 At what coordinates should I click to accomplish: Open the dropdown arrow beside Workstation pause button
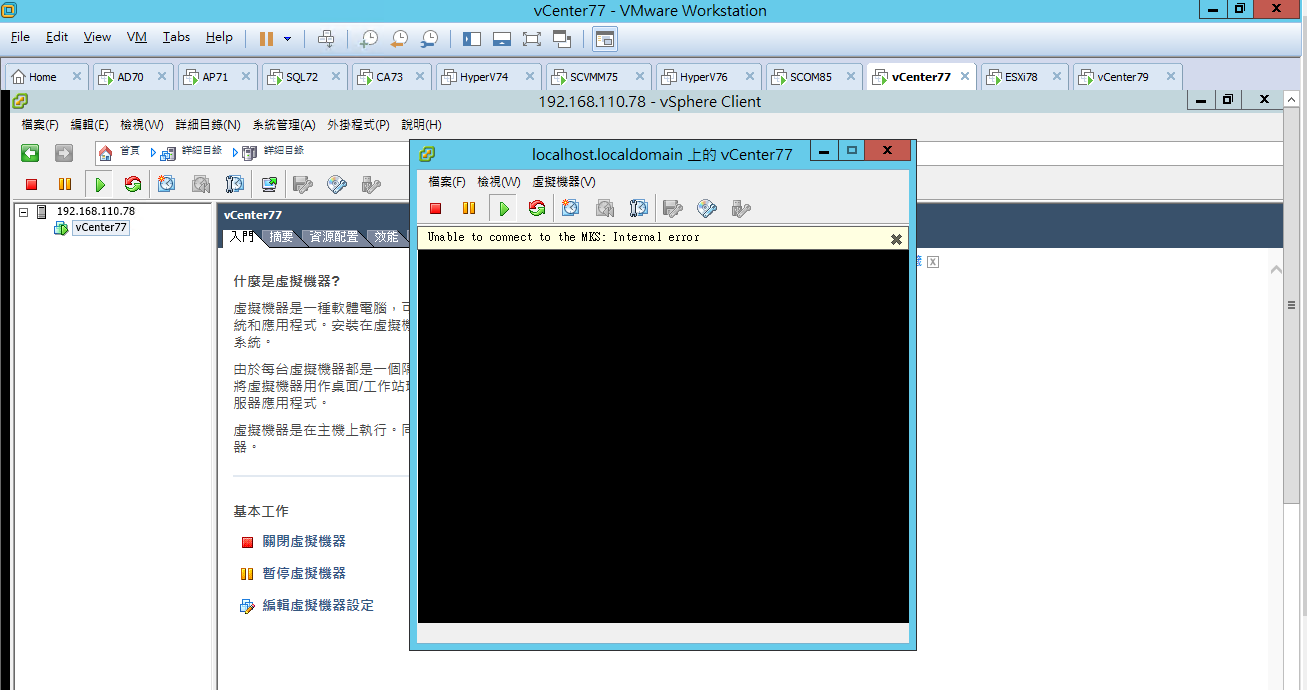[288, 39]
